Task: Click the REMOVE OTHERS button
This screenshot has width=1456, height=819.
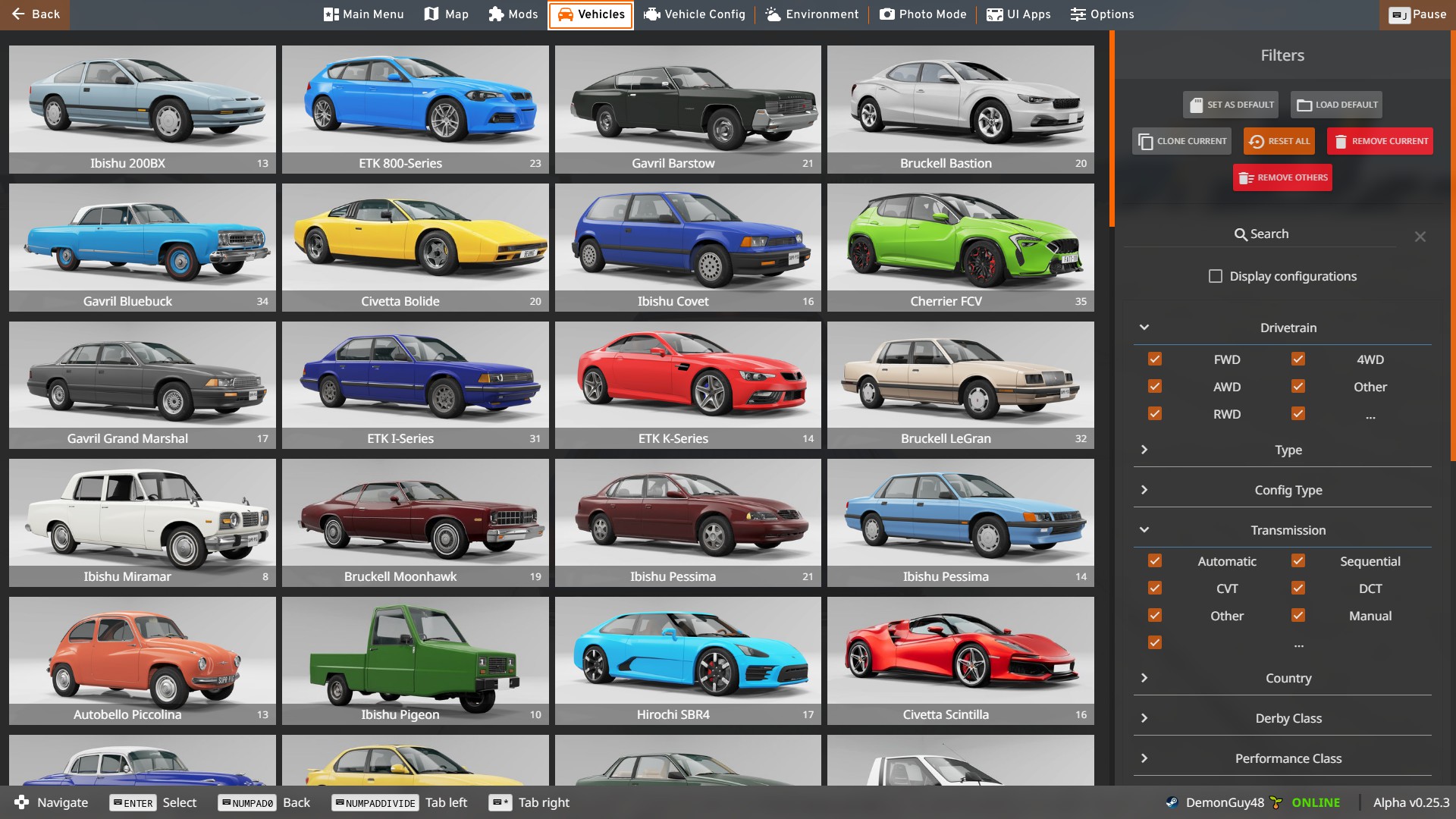Action: pos(1282,177)
